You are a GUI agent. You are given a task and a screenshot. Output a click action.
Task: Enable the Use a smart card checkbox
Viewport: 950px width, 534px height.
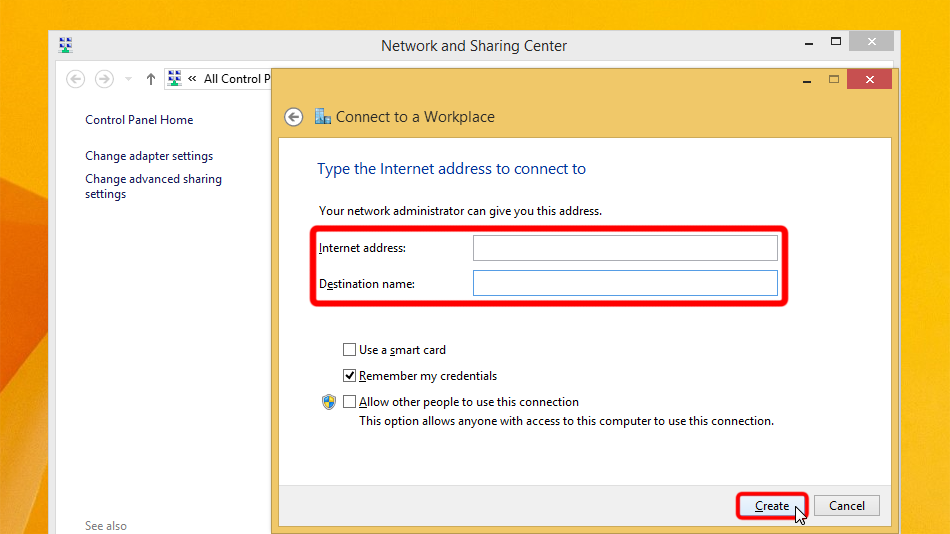tap(349, 350)
